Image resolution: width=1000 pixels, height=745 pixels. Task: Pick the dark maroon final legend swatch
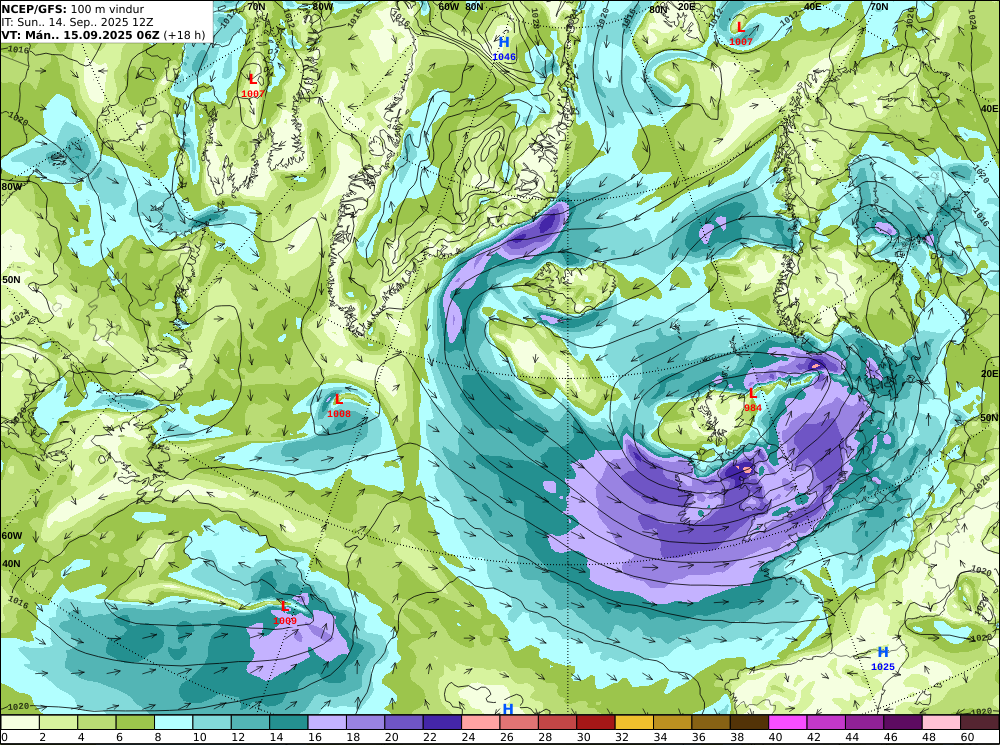pyautogui.click(x=979, y=722)
